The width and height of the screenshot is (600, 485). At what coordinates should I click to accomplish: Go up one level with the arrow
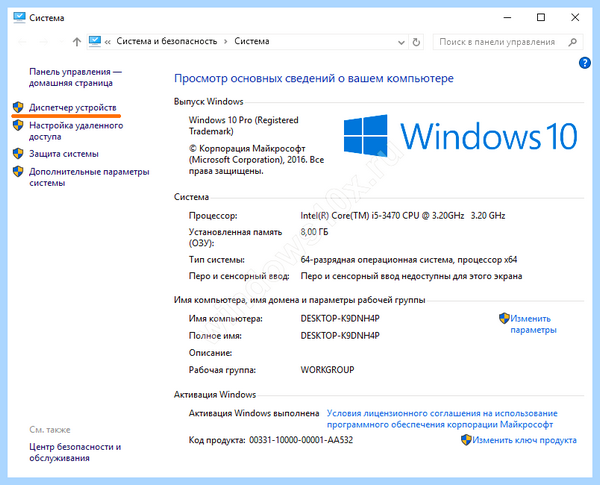click(77, 42)
